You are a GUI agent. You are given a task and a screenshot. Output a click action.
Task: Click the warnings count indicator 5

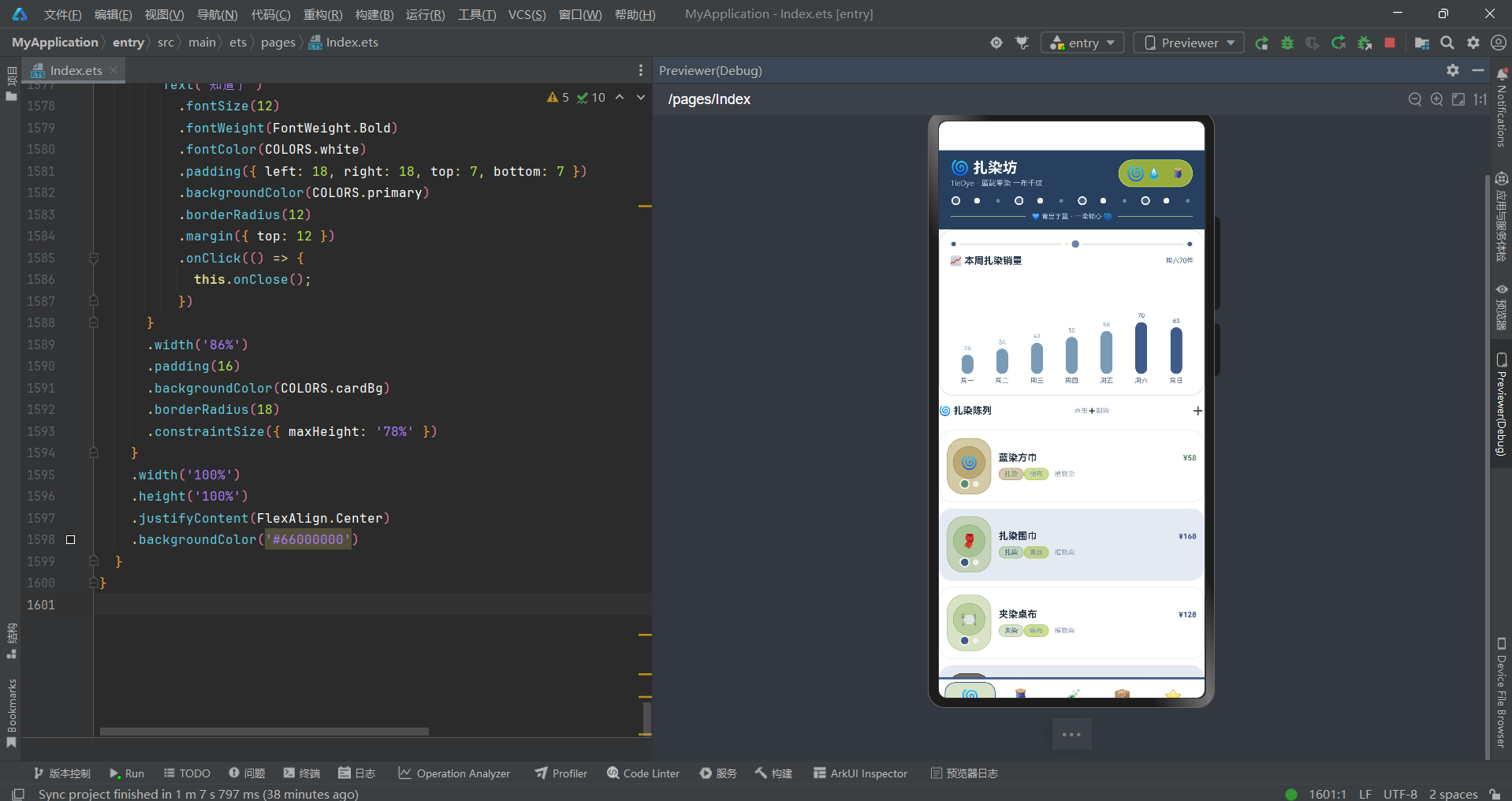point(558,97)
